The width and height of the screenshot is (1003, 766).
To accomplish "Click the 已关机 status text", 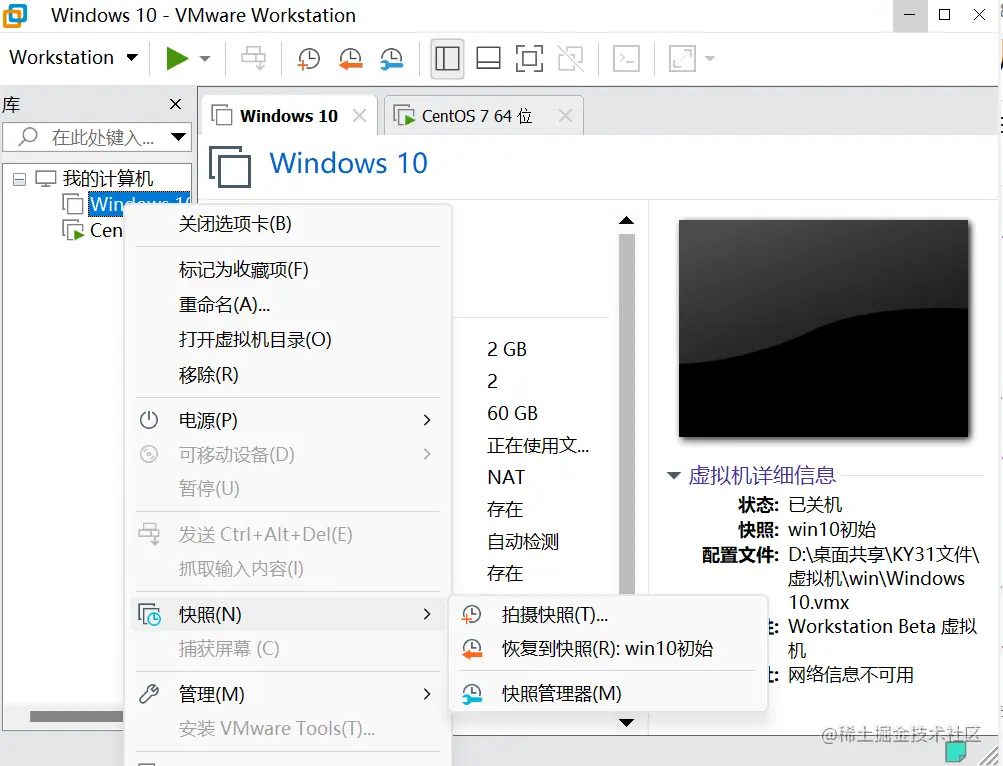I will tap(815, 505).
